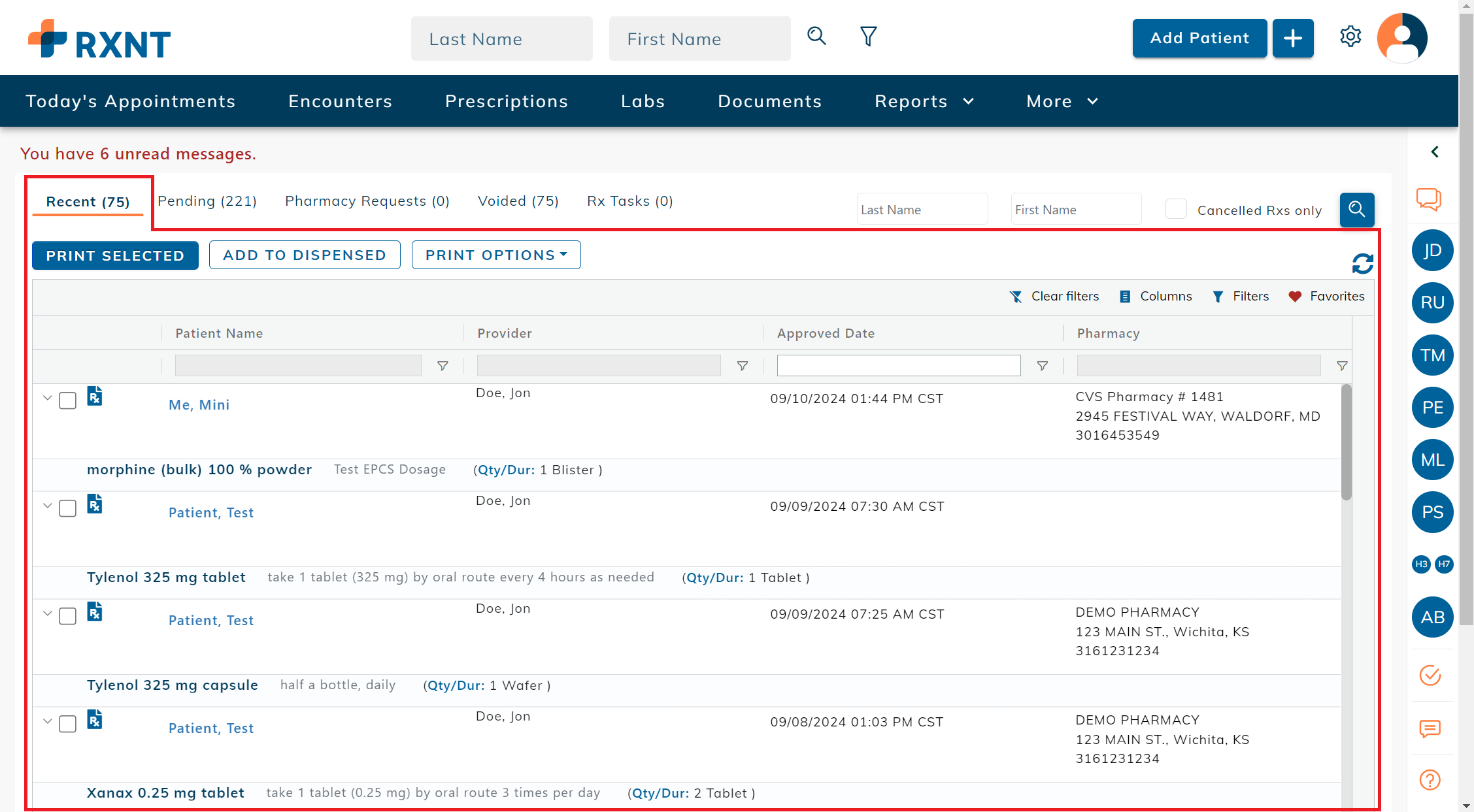Open the help question mark icon in sidebar
This screenshot has width=1474, height=812.
pos(1430,779)
